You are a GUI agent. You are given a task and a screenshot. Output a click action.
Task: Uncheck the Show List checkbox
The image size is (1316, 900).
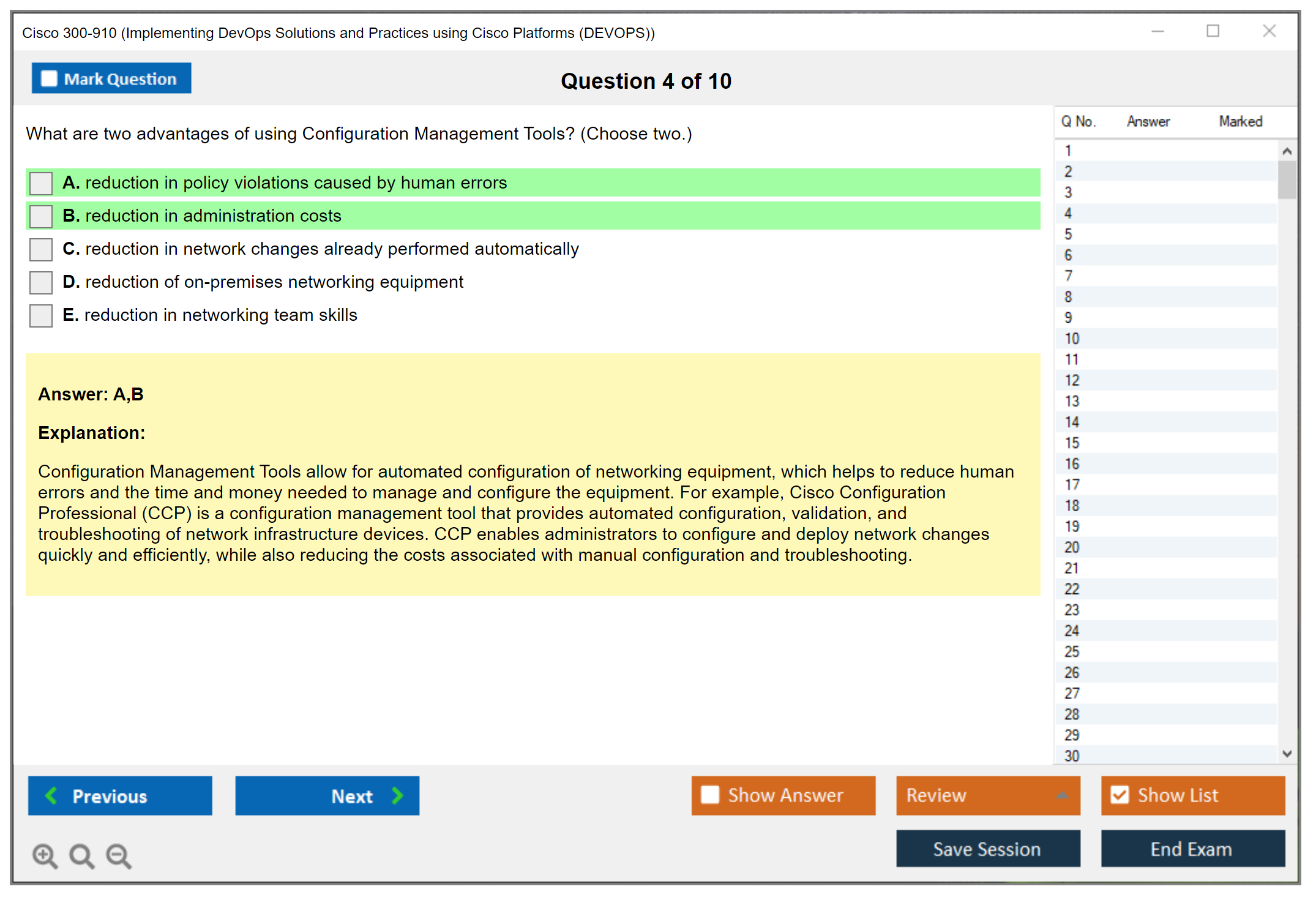coord(1120,795)
